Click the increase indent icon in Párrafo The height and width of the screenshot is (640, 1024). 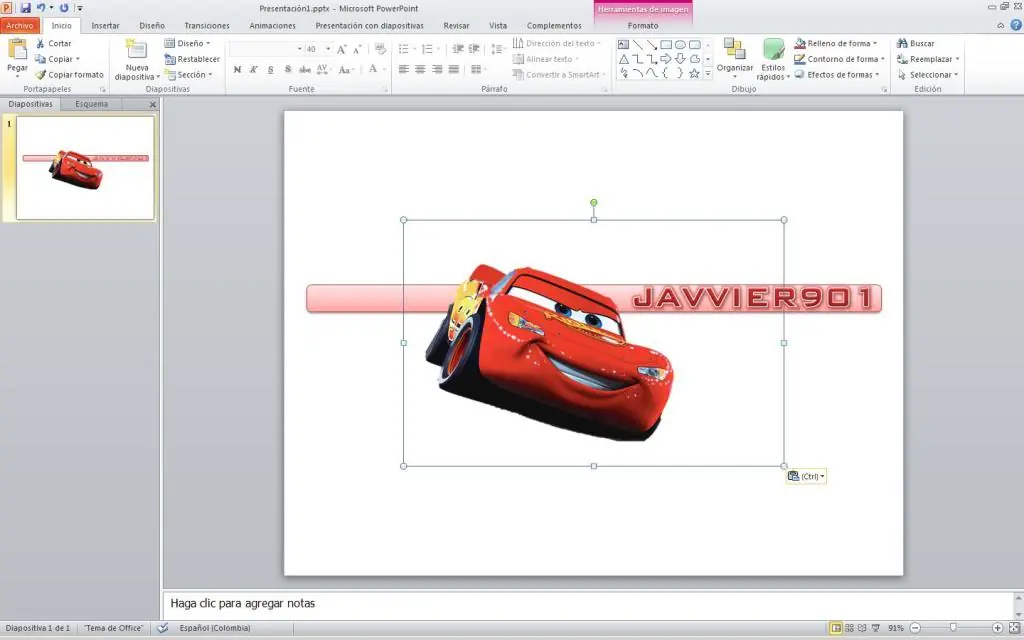[474, 49]
